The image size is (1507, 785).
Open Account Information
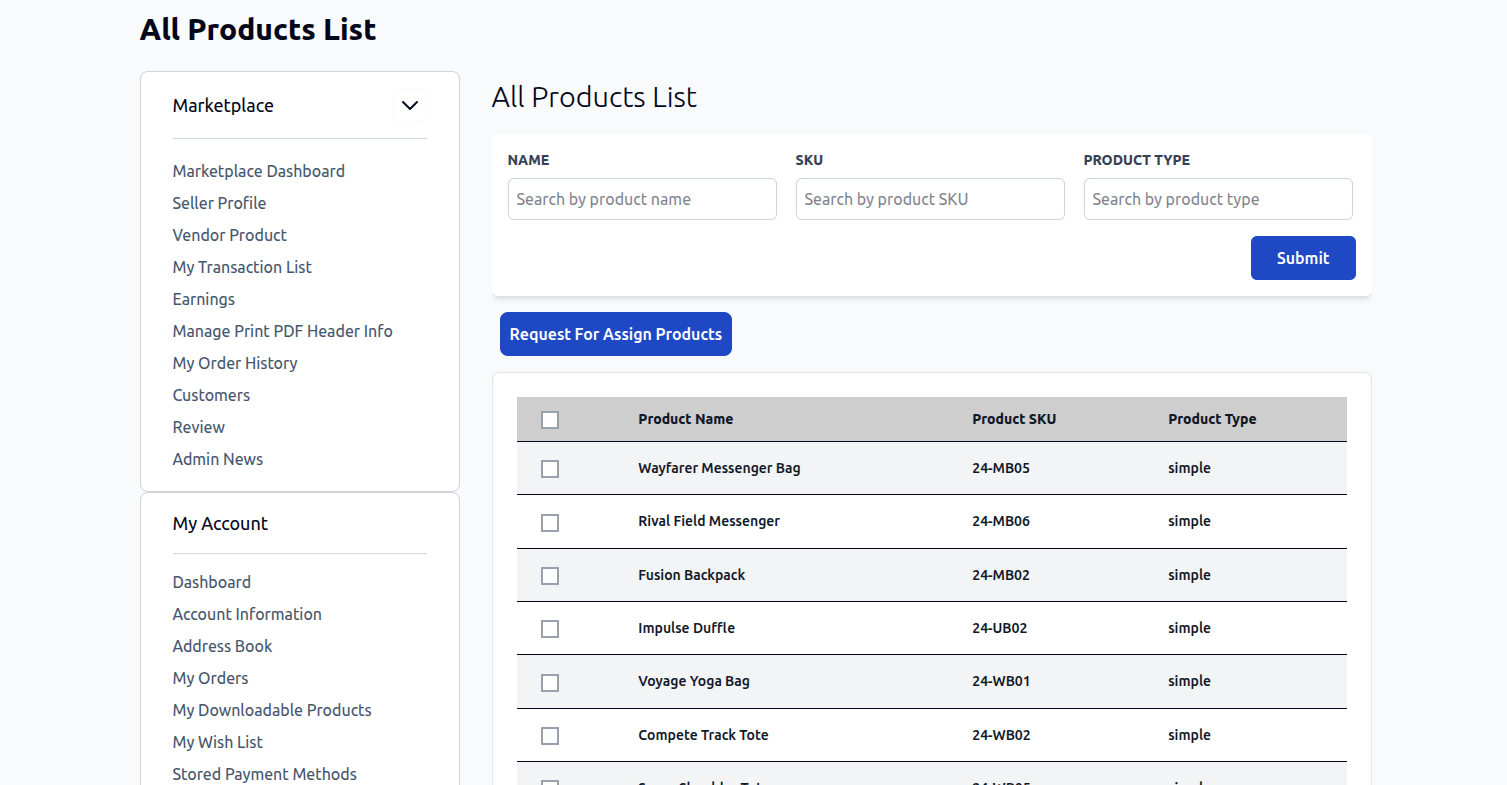tap(247, 614)
